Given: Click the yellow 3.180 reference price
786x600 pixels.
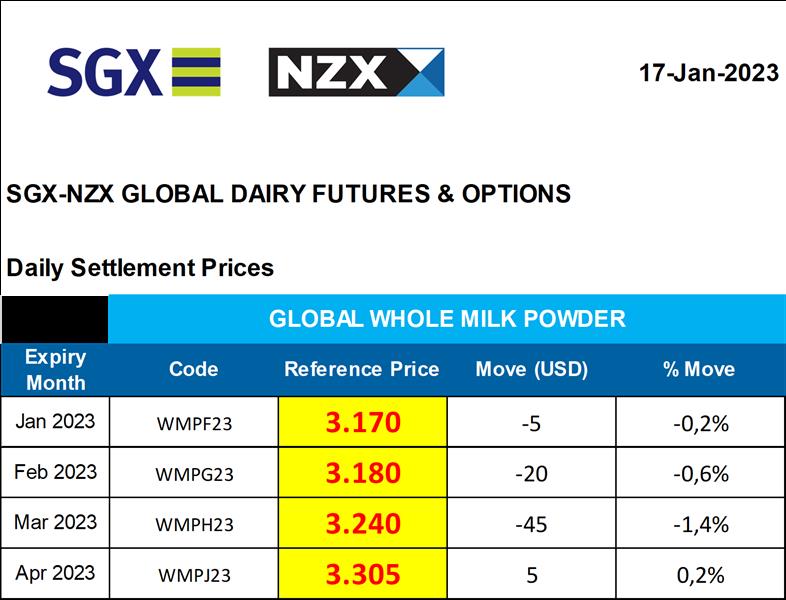Looking at the screenshot, I should click(362, 473).
